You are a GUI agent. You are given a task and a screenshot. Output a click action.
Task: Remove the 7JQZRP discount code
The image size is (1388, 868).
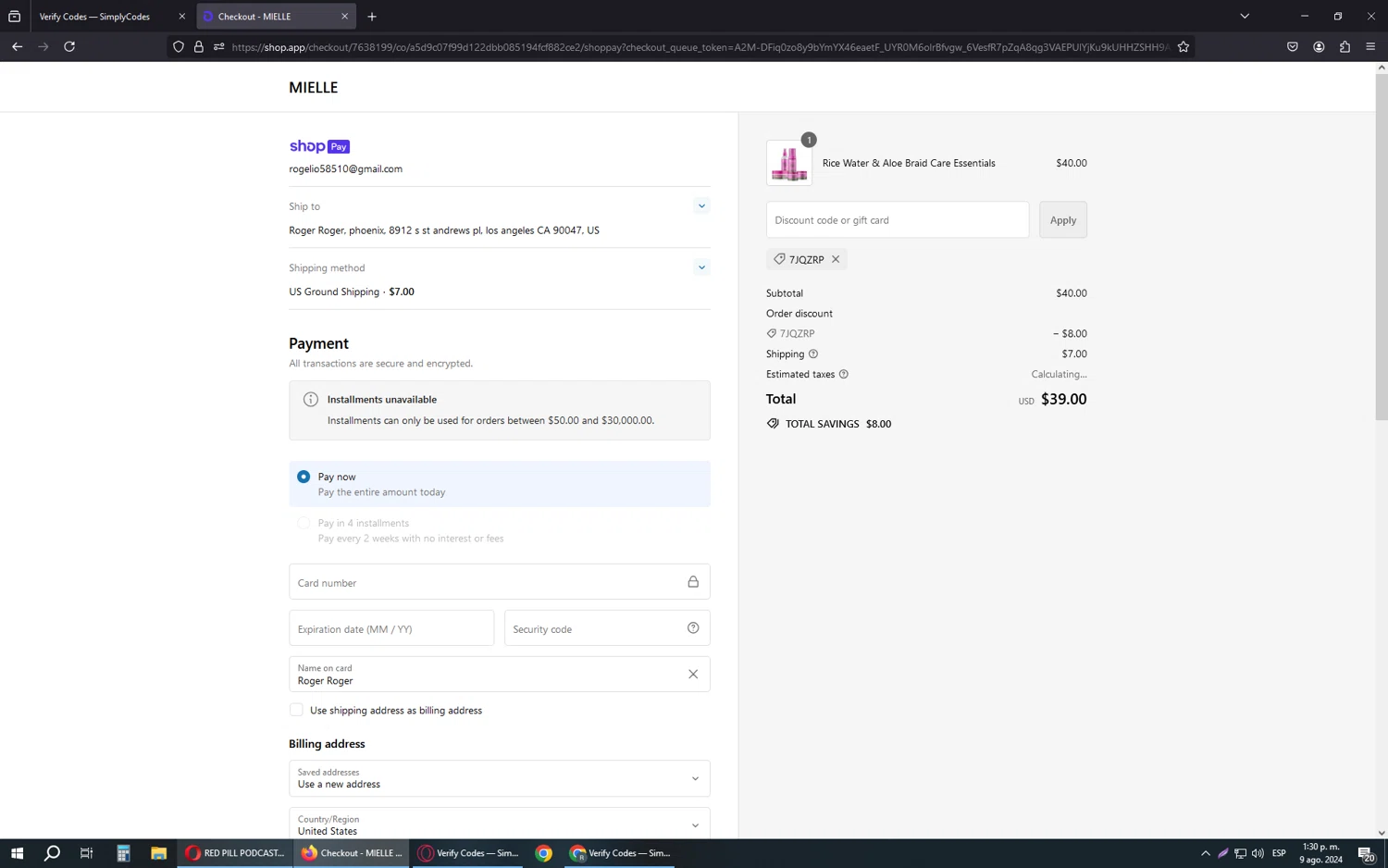tap(836, 259)
